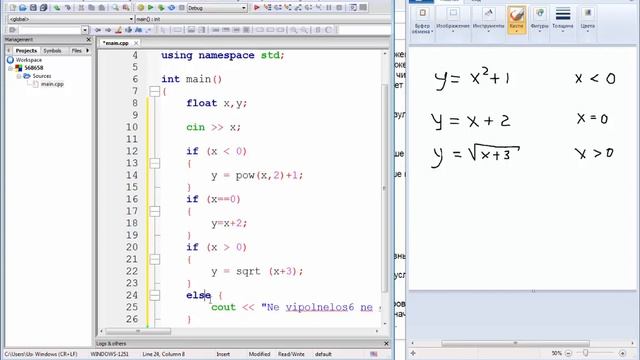Image resolution: width=640 pixels, height=360 pixels.
Task: Click the Zoom in icon in editor toolbar
Action: click(293, 30)
